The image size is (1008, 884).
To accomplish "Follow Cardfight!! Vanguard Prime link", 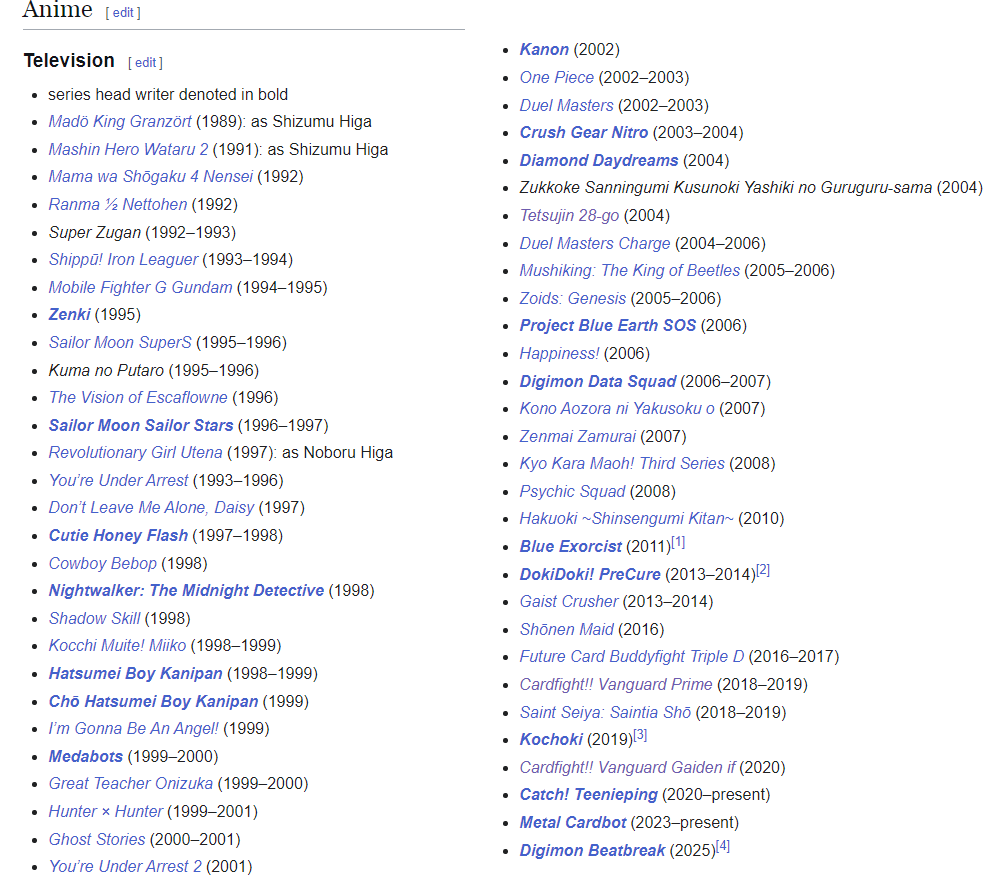I will [616, 685].
